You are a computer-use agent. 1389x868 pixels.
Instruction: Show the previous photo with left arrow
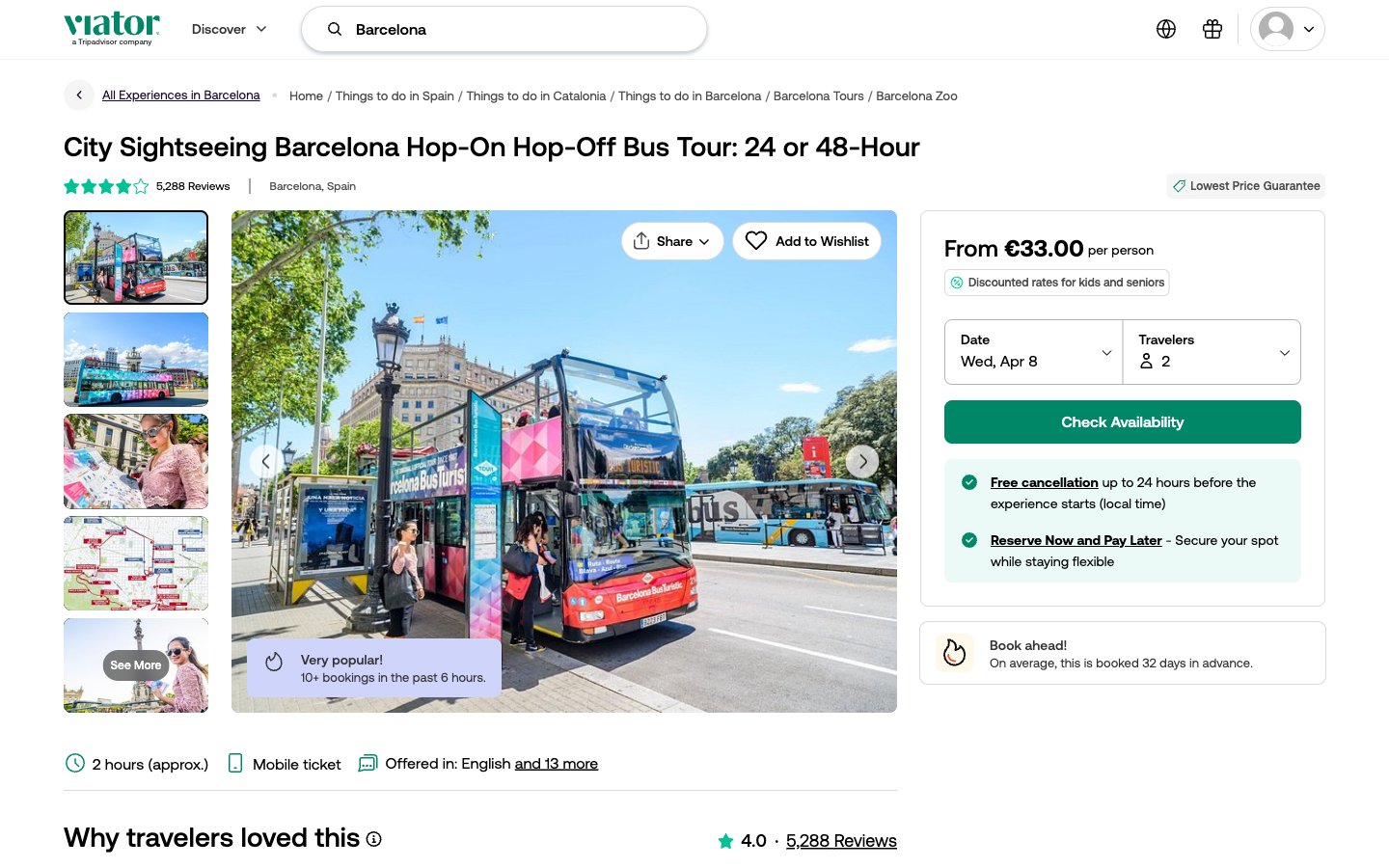(266, 461)
